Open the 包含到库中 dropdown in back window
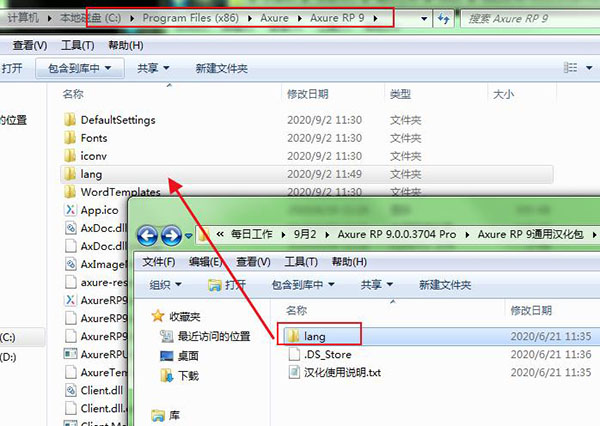600x426 pixels. (x=80, y=68)
